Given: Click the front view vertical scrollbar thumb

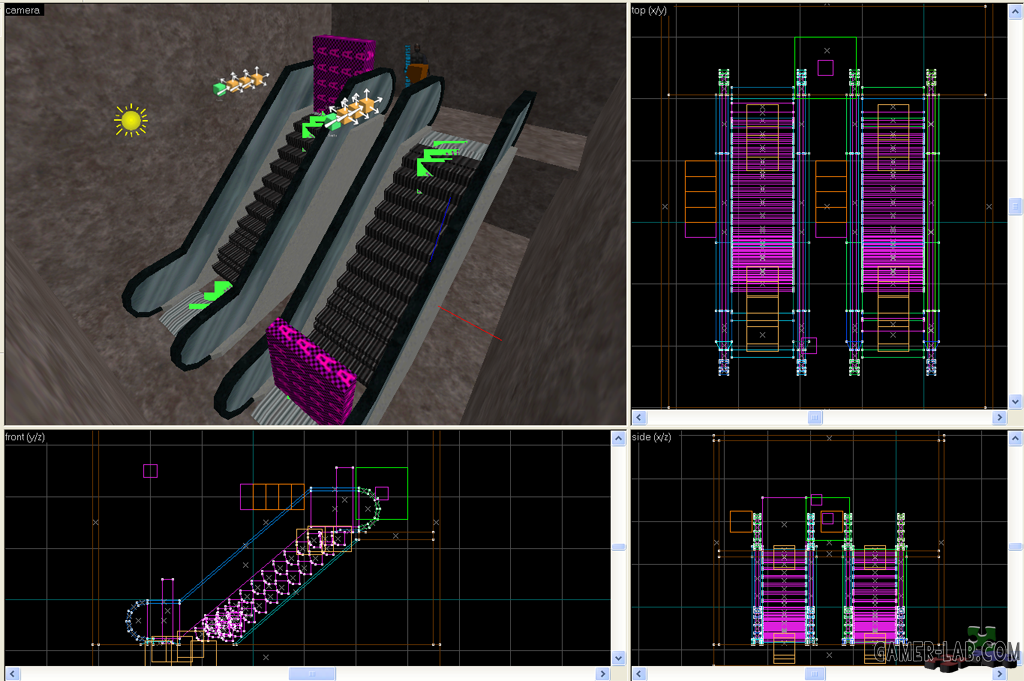Looking at the screenshot, I should pos(618,547).
